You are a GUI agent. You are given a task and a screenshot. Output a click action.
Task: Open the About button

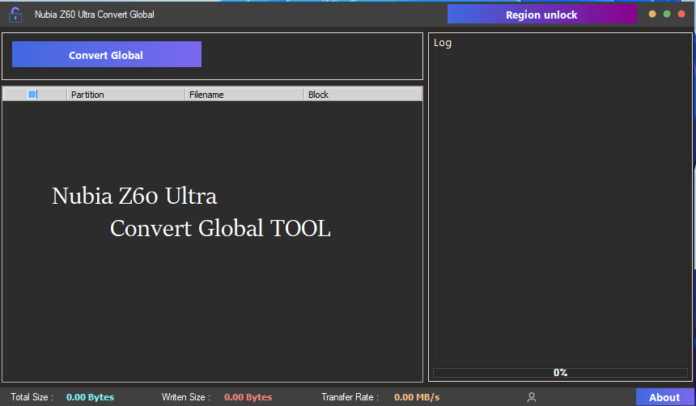click(x=664, y=397)
